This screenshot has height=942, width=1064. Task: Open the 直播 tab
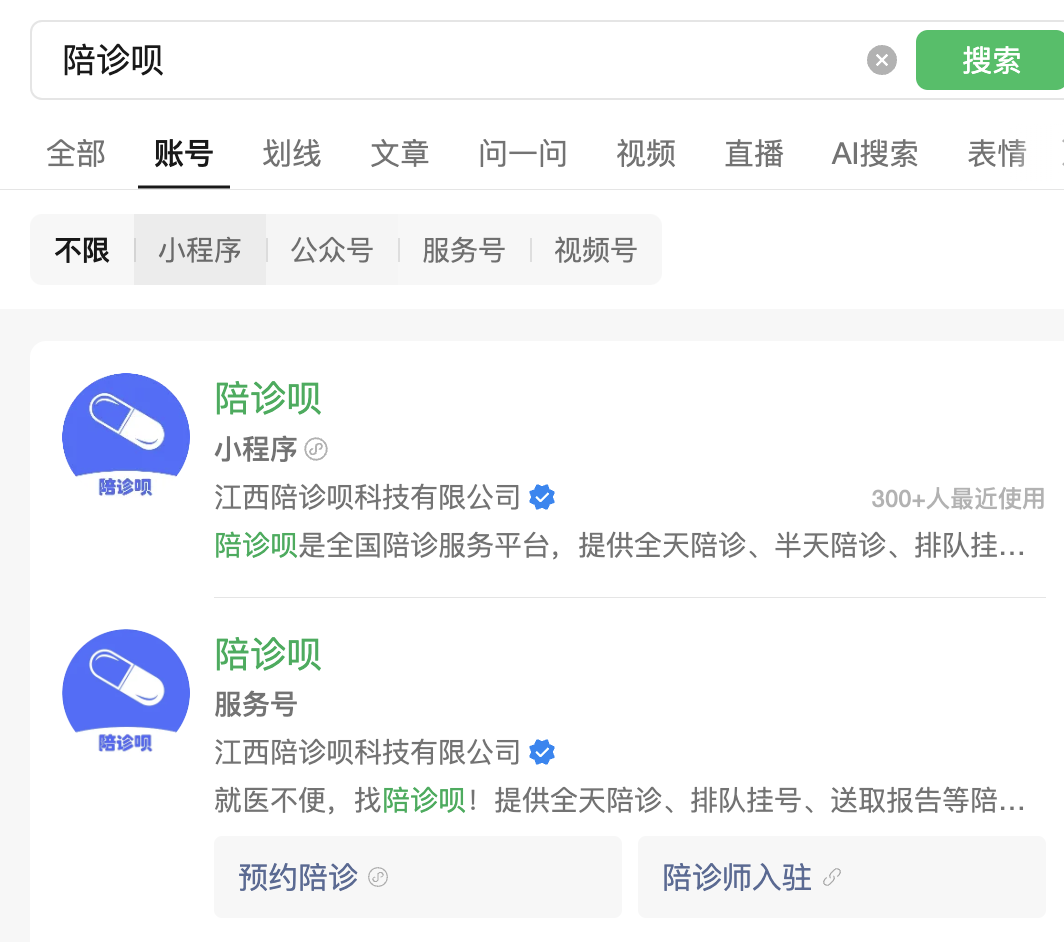(754, 153)
